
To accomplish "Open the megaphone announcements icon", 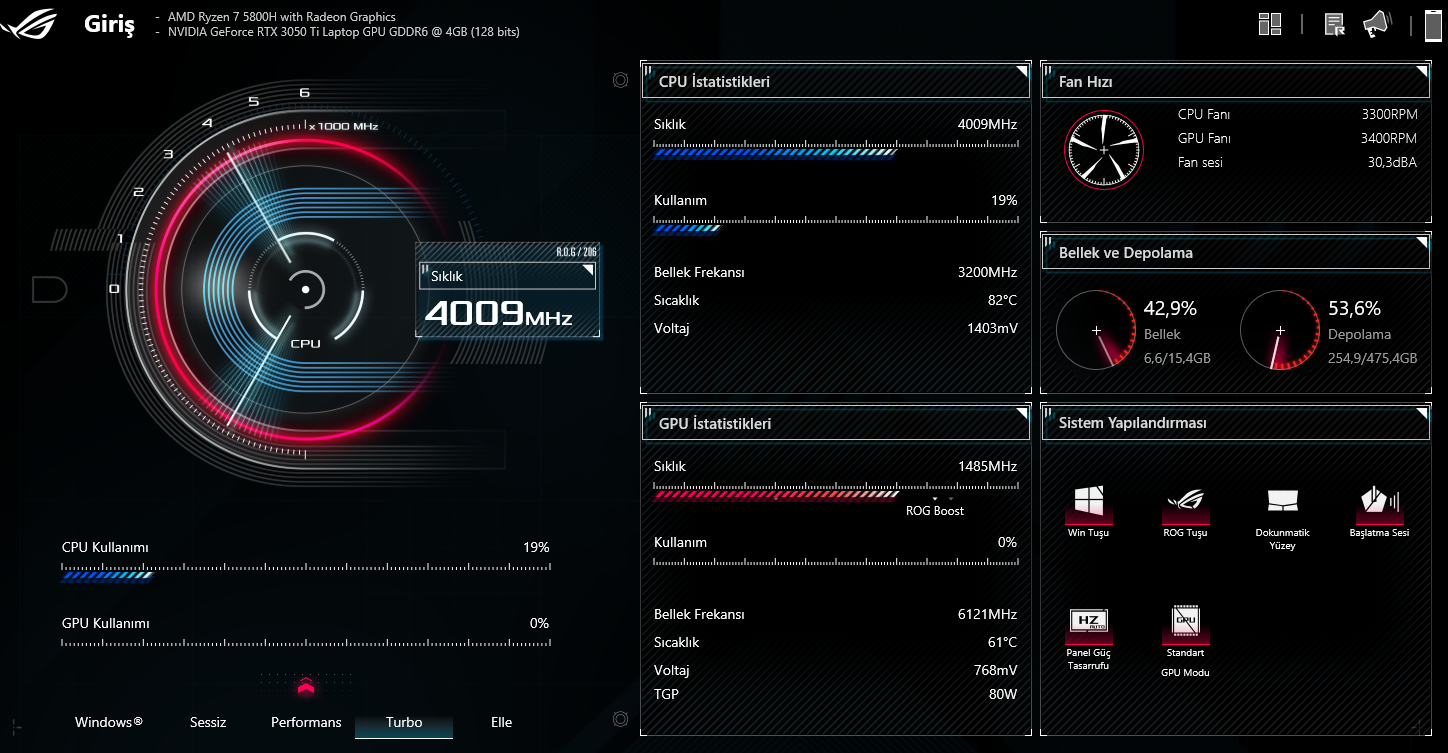I will click(x=1376, y=23).
